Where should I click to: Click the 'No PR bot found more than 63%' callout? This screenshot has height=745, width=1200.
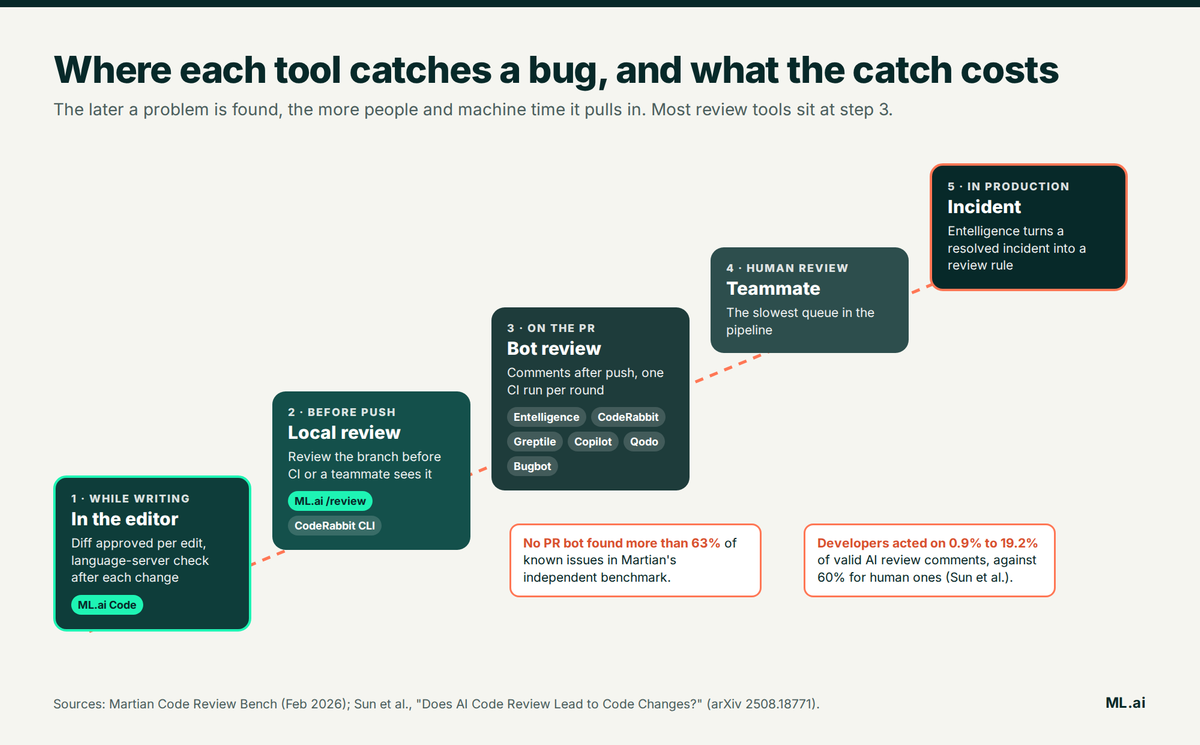(x=635, y=560)
